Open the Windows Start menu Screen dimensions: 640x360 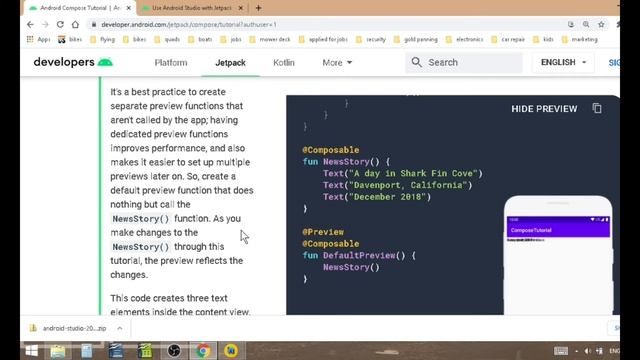pyautogui.click(x=31, y=351)
